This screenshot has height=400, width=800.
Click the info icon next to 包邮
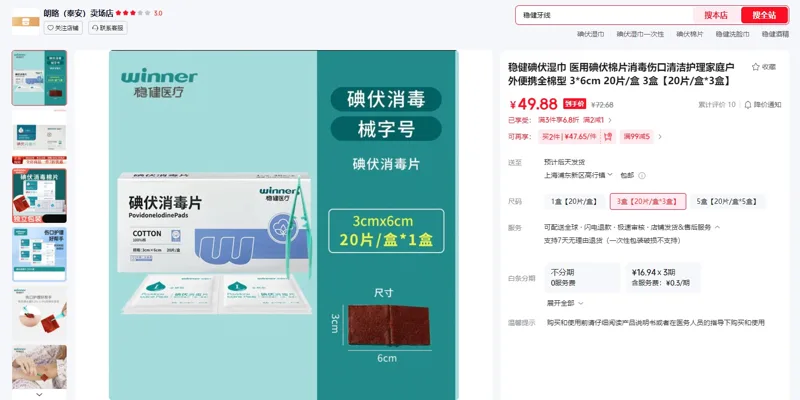pyautogui.click(x=642, y=176)
